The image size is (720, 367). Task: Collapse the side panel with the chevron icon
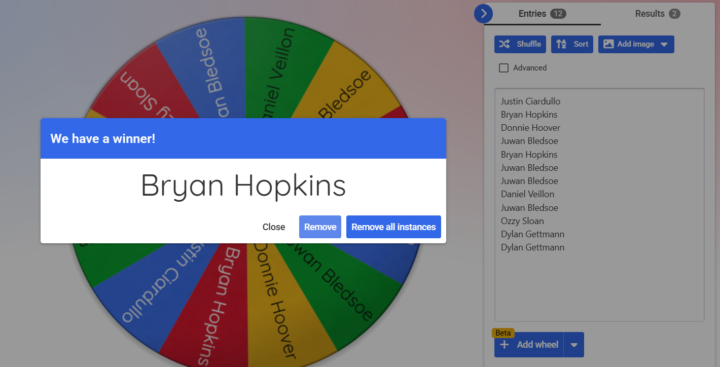pos(483,14)
